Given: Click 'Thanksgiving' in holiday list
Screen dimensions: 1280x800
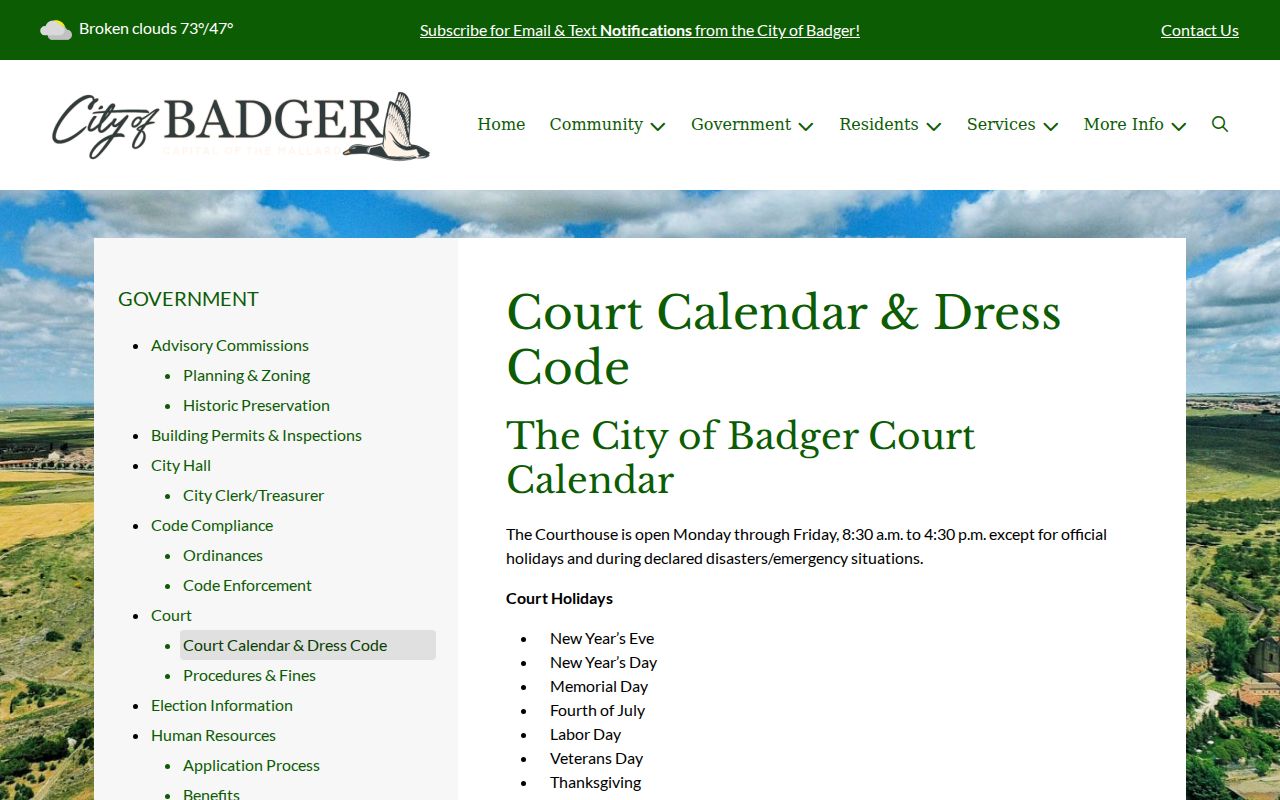Looking at the screenshot, I should (x=595, y=782).
